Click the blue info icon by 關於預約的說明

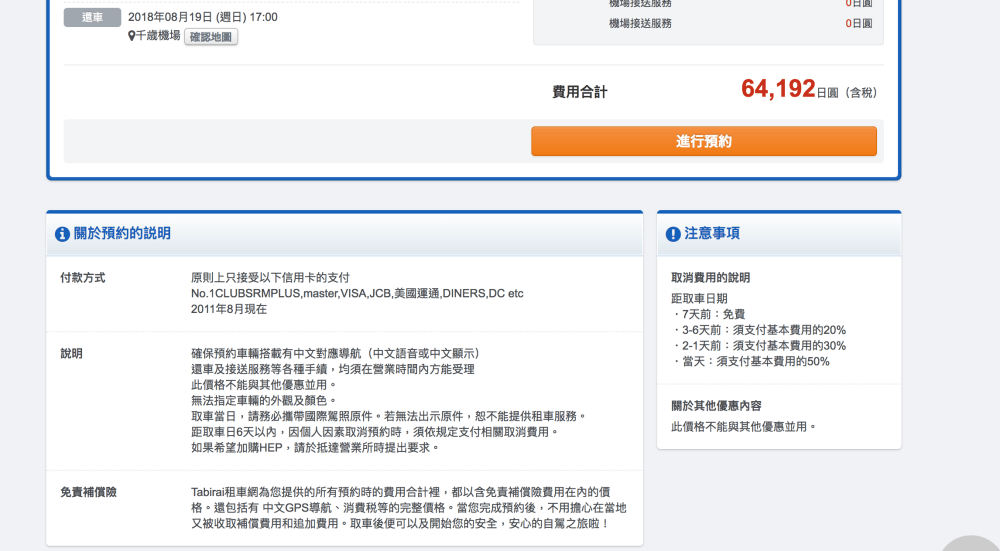pos(62,234)
